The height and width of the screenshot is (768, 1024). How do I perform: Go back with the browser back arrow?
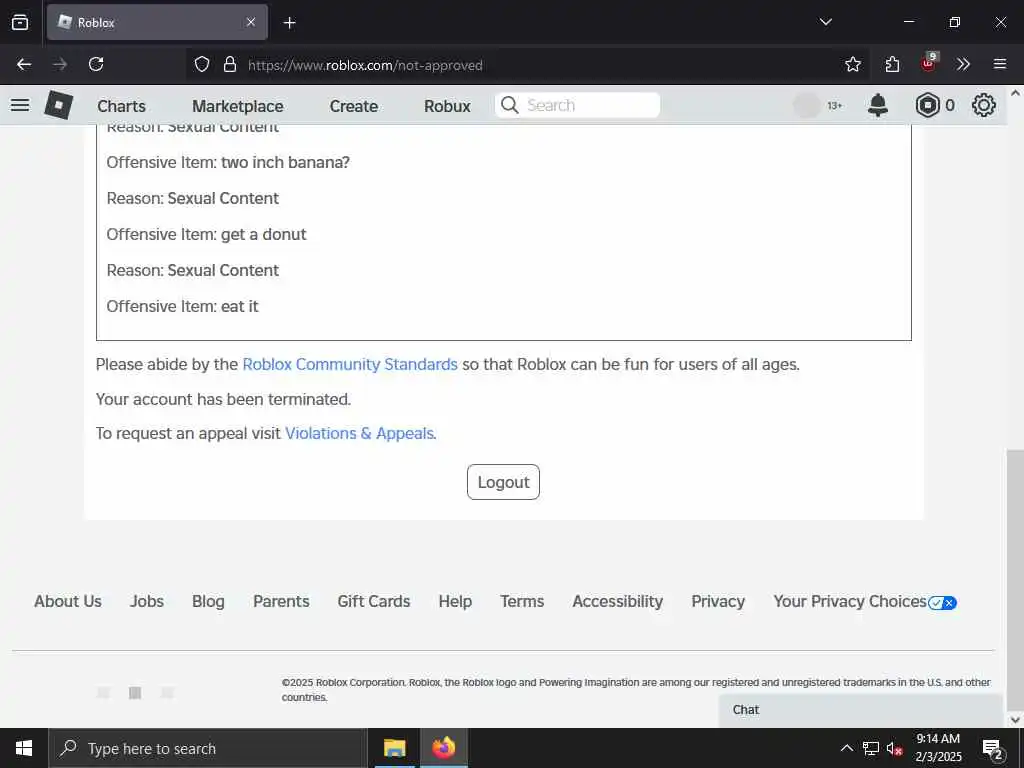(24, 64)
